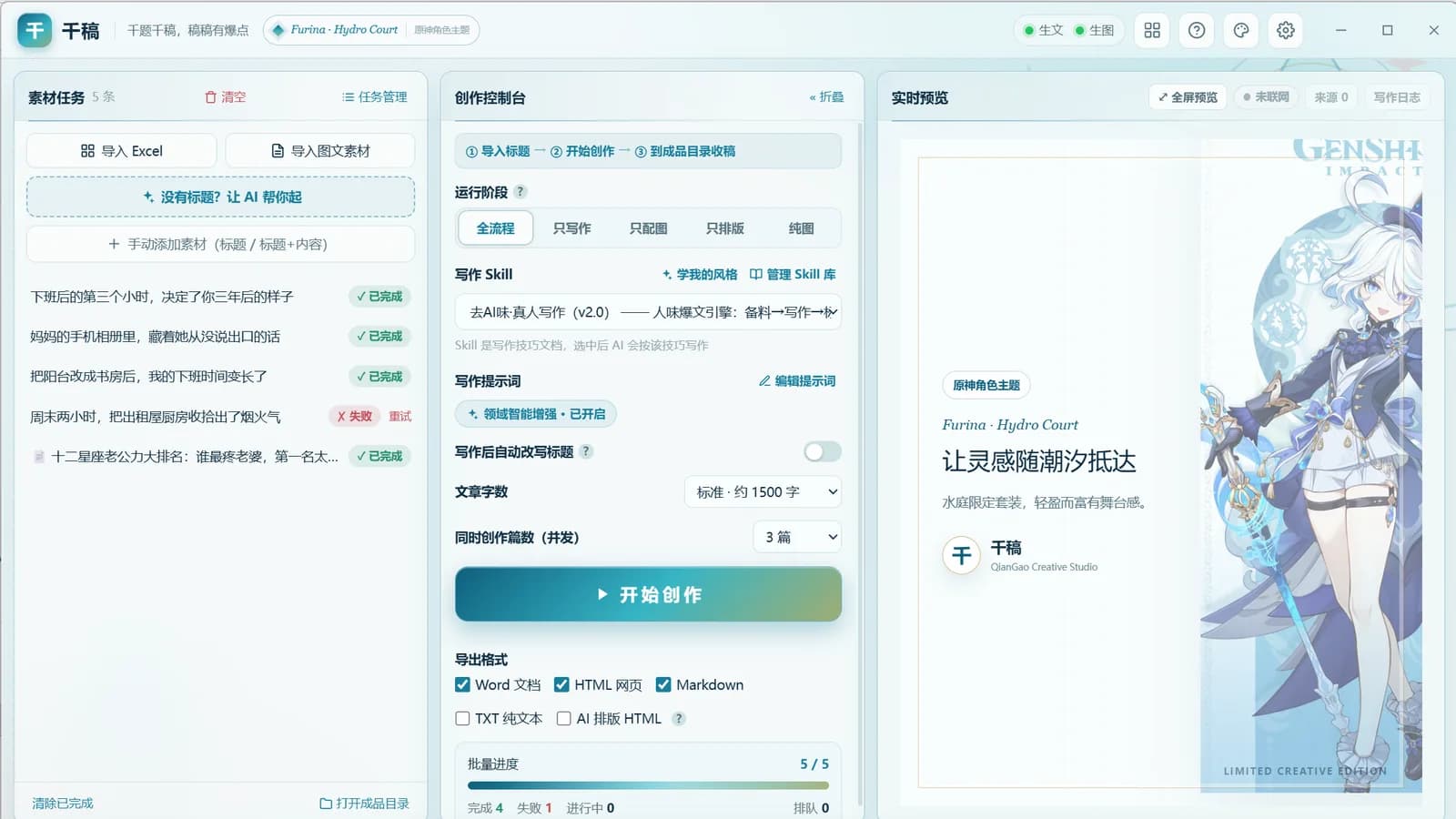Uncheck the HTML 网页 checkbox

[561, 684]
